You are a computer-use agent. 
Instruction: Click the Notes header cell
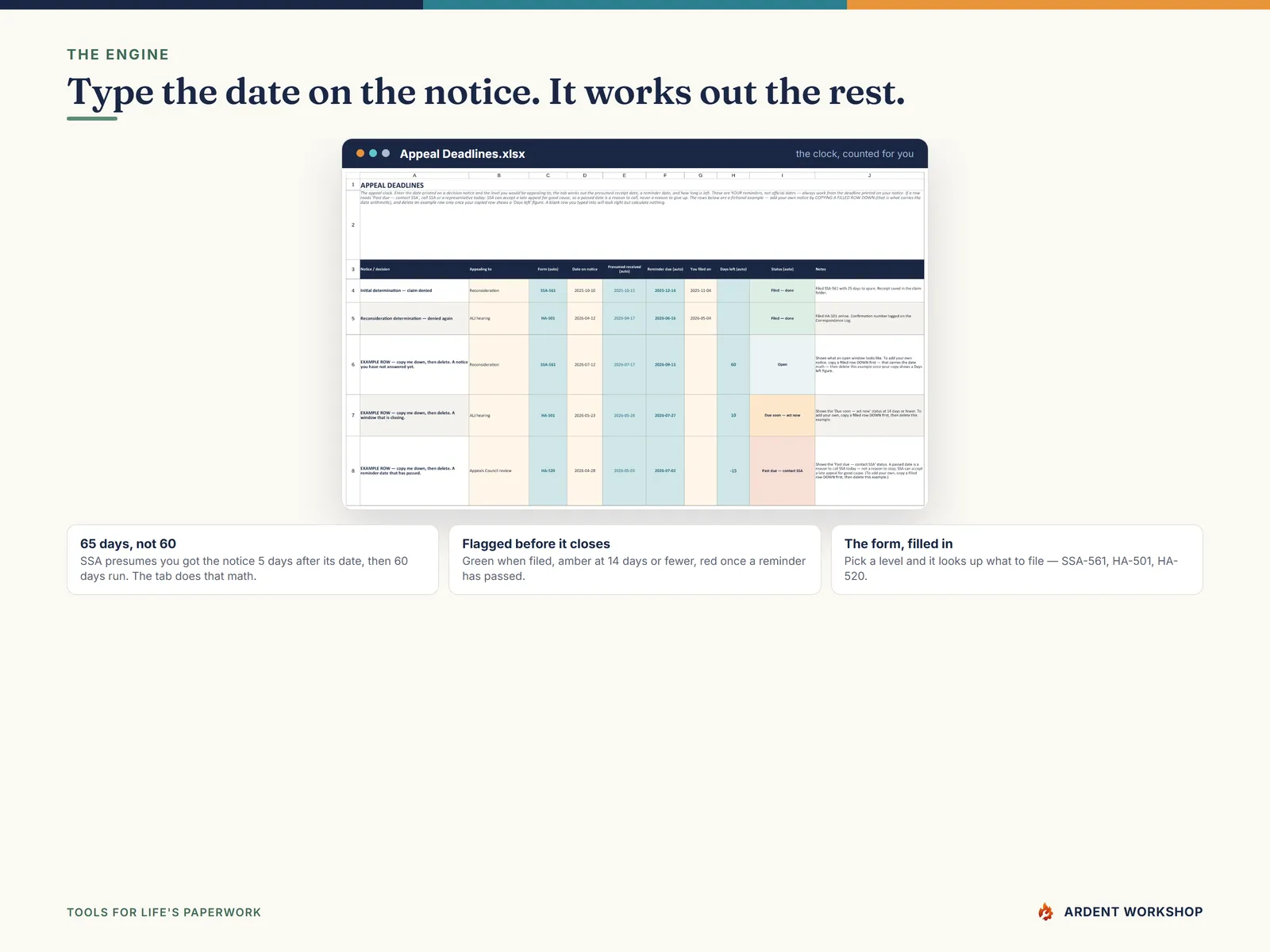(869, 269)
